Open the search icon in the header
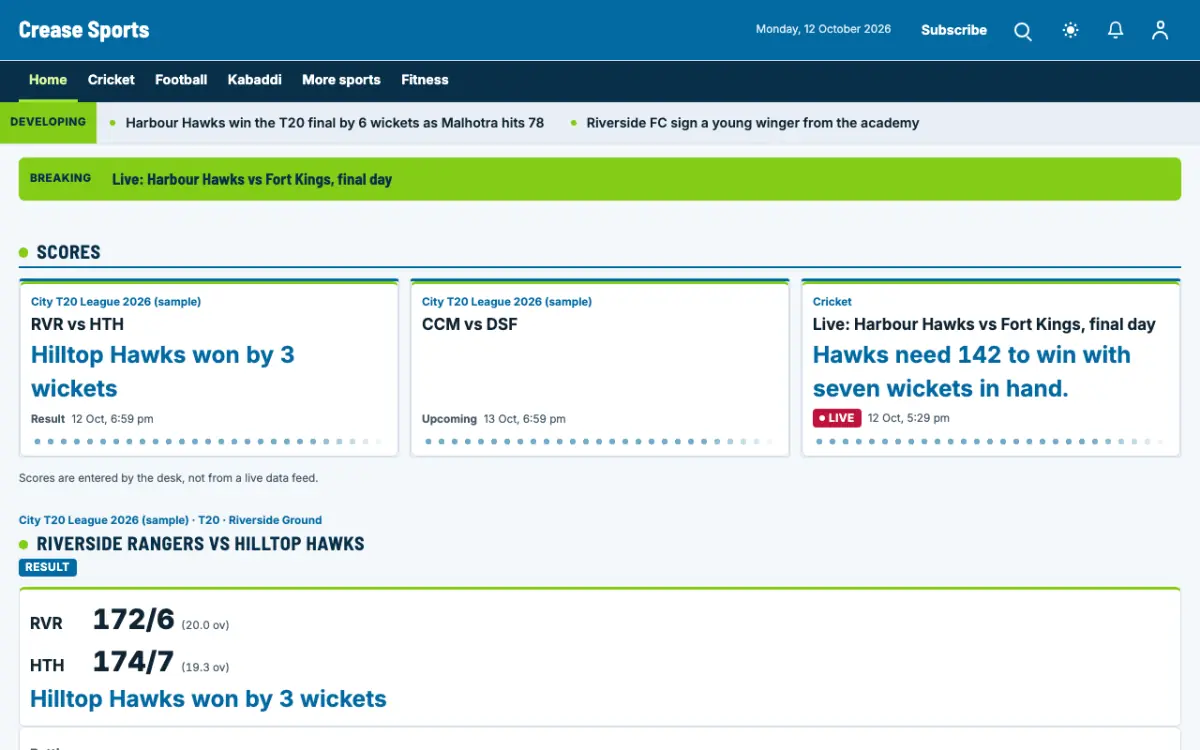The image size is (1200, 750). click(x=1023, y=31)
